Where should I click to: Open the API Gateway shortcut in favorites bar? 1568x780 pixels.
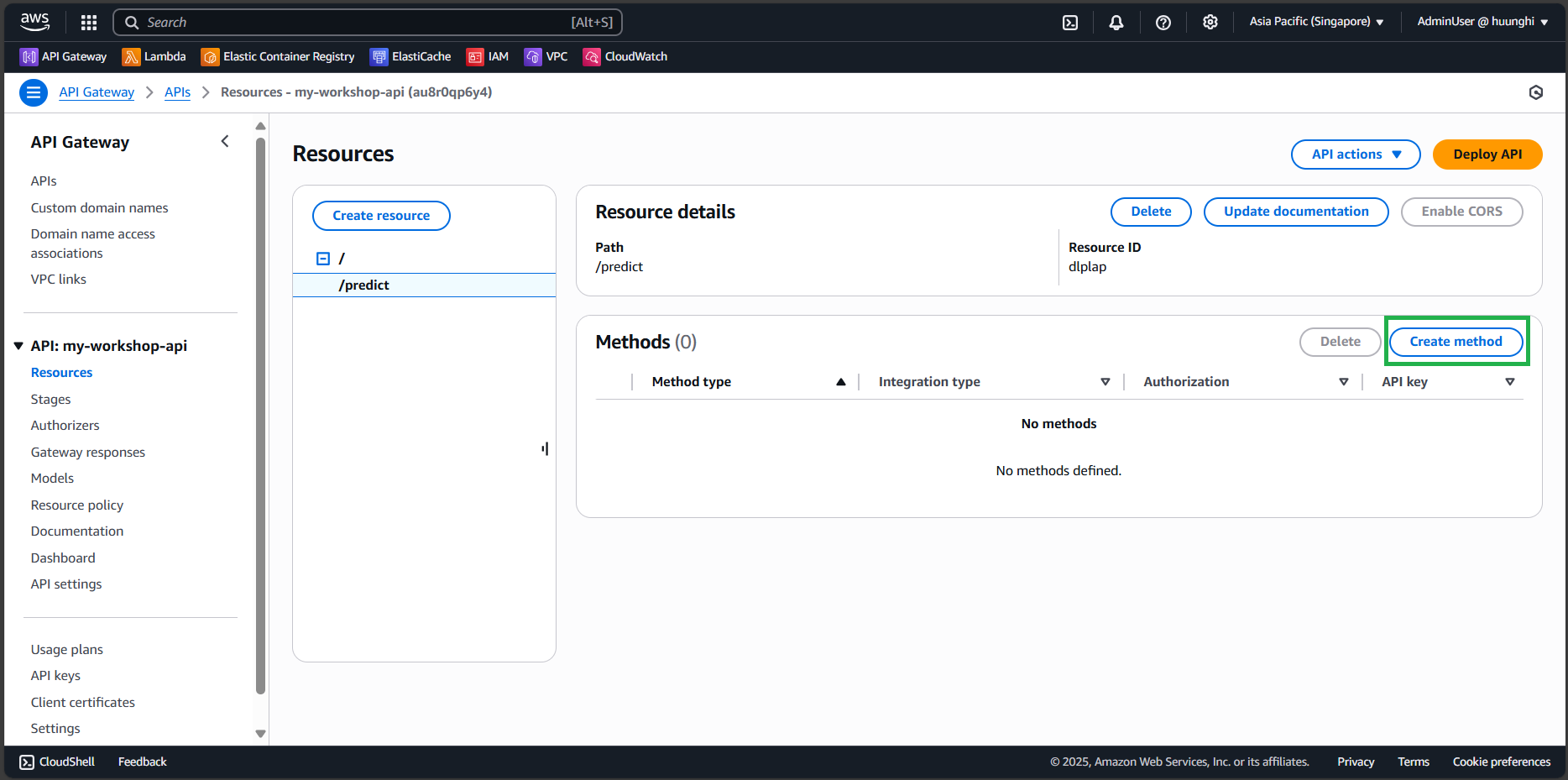[x=64, y=57]
